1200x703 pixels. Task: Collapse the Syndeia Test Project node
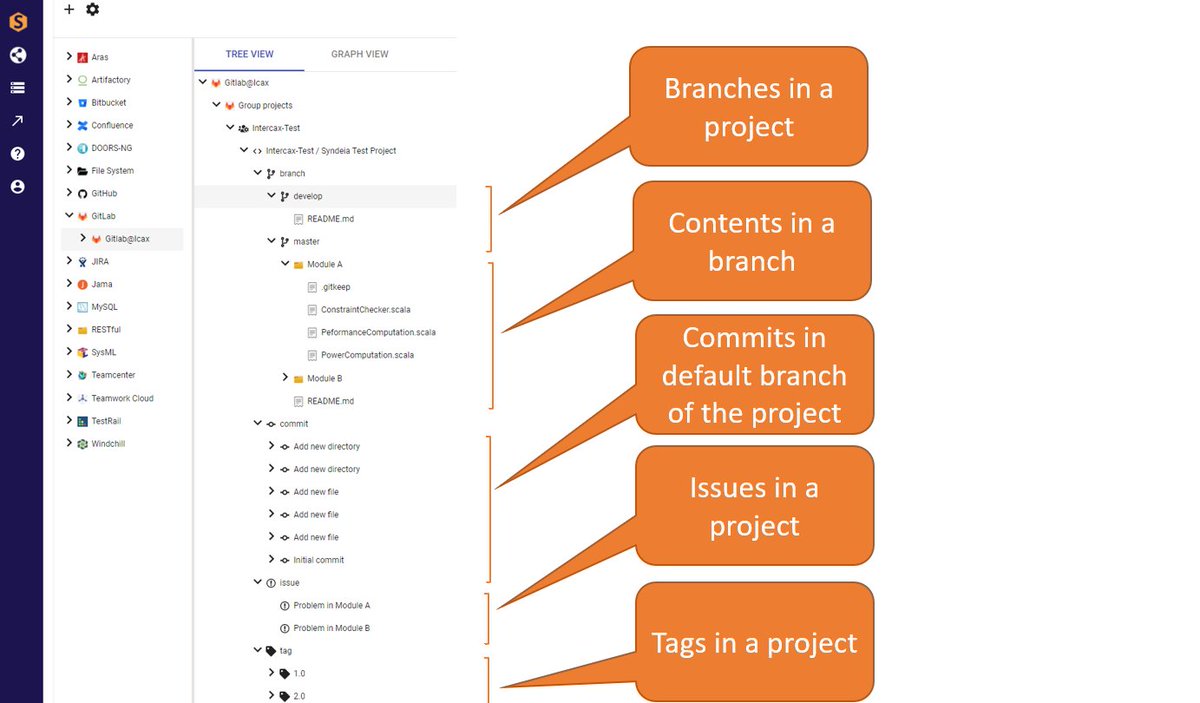tap(244, 151)
